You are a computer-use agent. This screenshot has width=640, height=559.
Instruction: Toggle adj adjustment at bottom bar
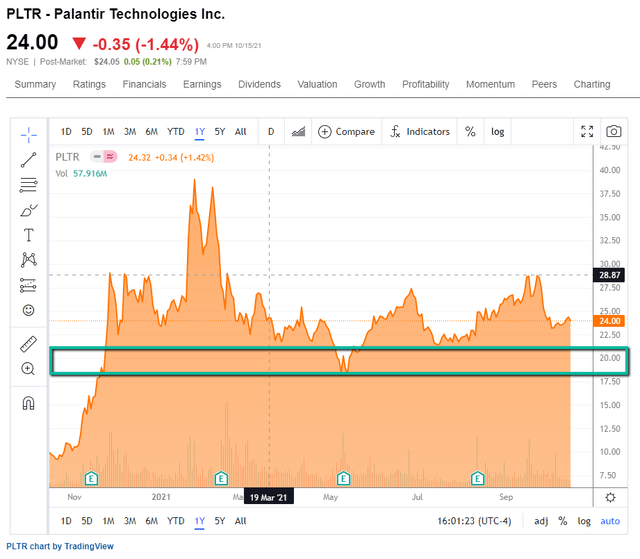(x=541, y=521)
